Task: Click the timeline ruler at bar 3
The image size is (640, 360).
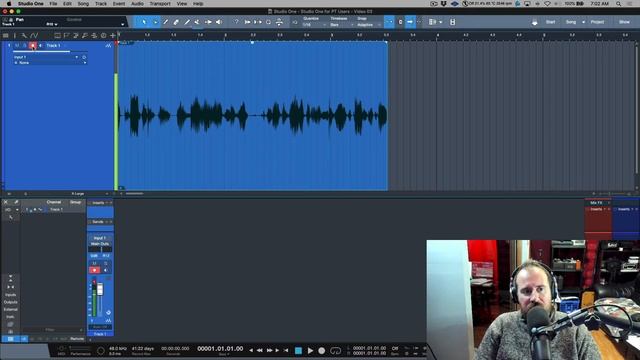Action: (x=332, y=35)
